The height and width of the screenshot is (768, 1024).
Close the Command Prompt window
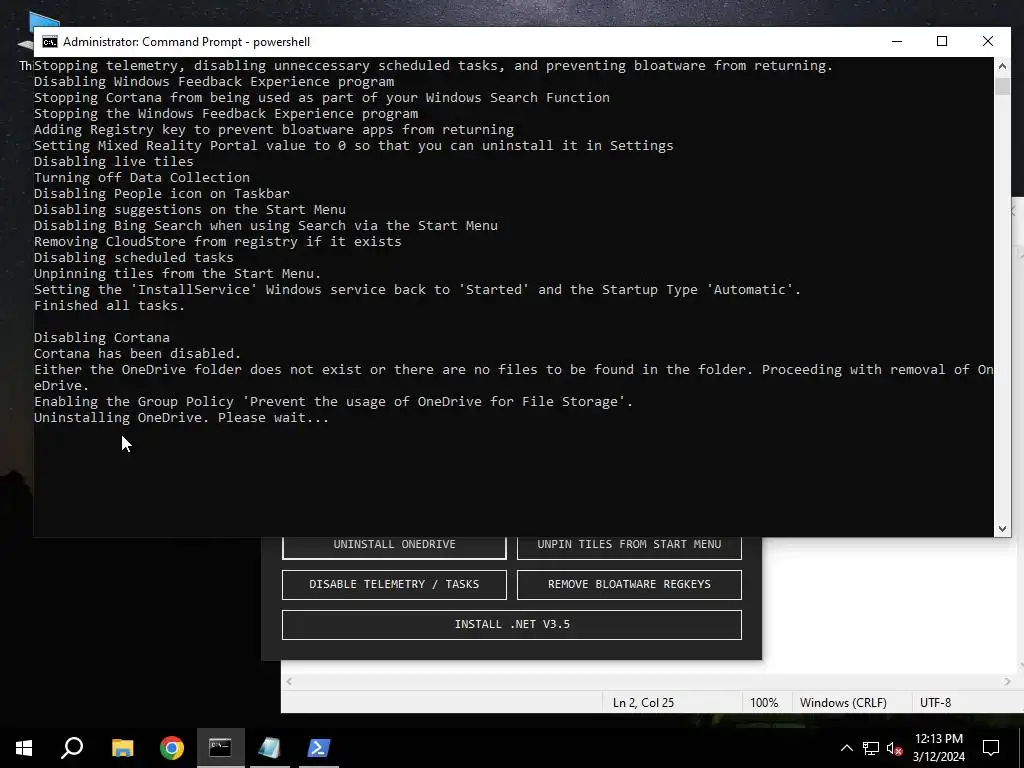tap(987, 42)
